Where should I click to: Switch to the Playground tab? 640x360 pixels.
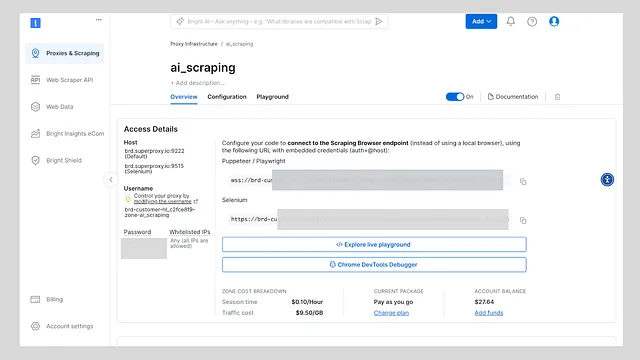pos(272,97)
